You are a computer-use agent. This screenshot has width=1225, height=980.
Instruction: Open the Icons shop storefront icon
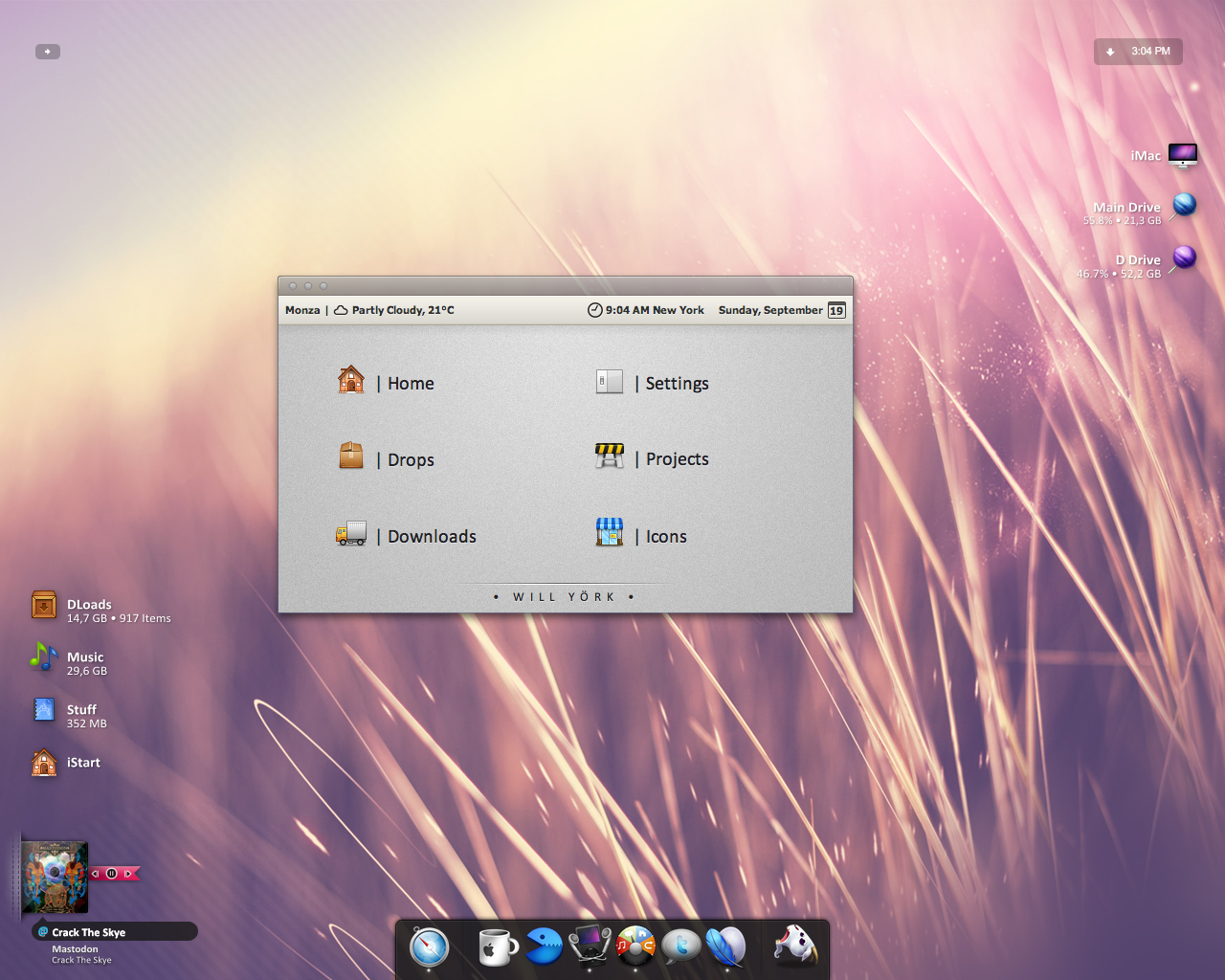pos(610,532)
